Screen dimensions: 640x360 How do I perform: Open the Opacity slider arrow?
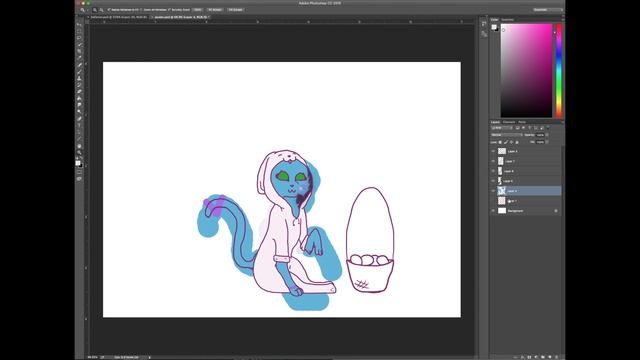pos(547,135)
